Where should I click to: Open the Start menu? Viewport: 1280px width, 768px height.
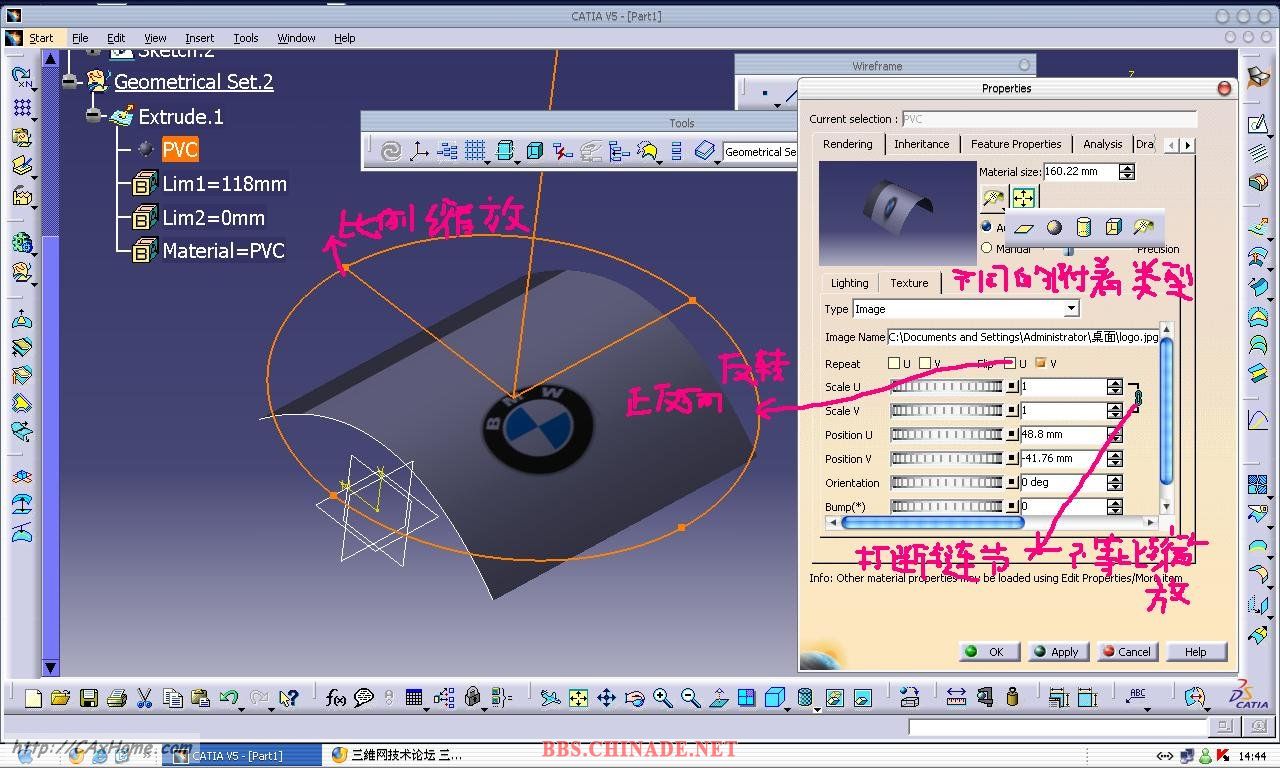click(41, 38)
